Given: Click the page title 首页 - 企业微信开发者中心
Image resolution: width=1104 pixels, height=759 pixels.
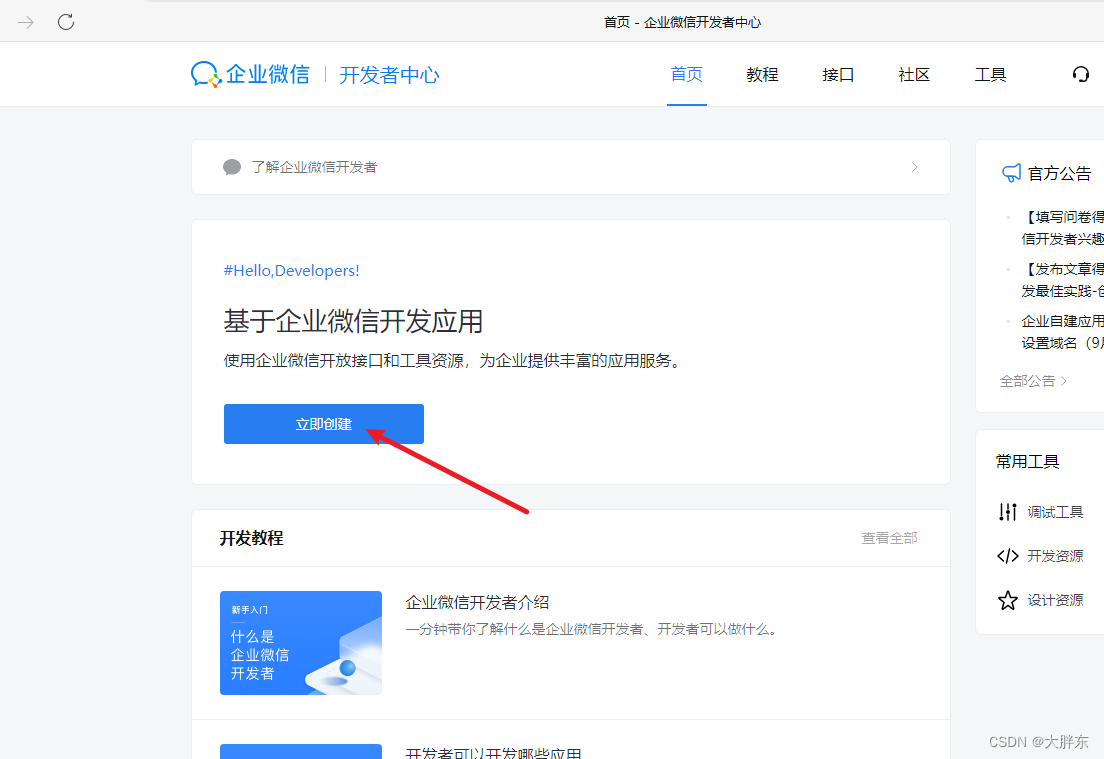Looking at the screenshot, I should tap(682, 23).
